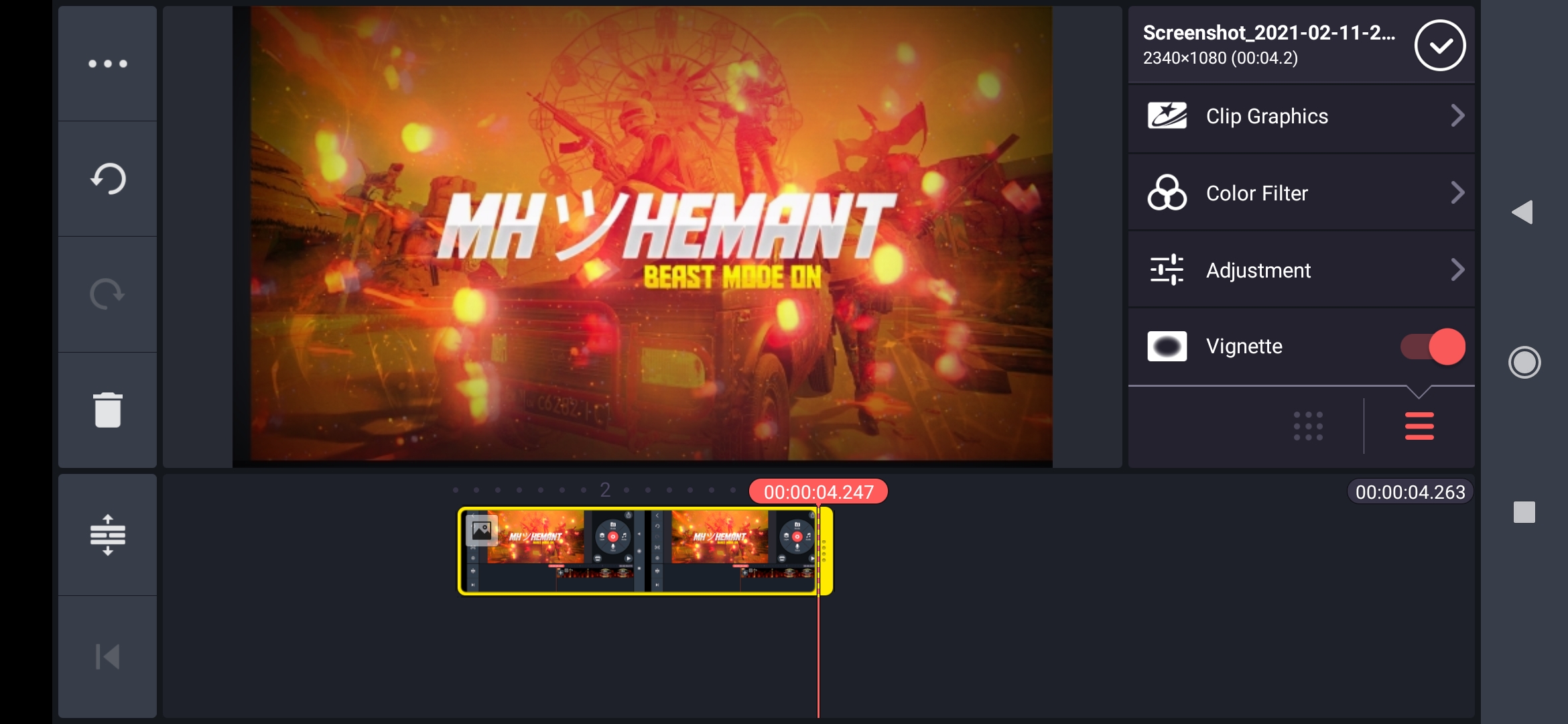Open the Color Filter menu item
The height and width of the screenshot is (724, 1568).
pyautogui.click(x=1256, y=194)
